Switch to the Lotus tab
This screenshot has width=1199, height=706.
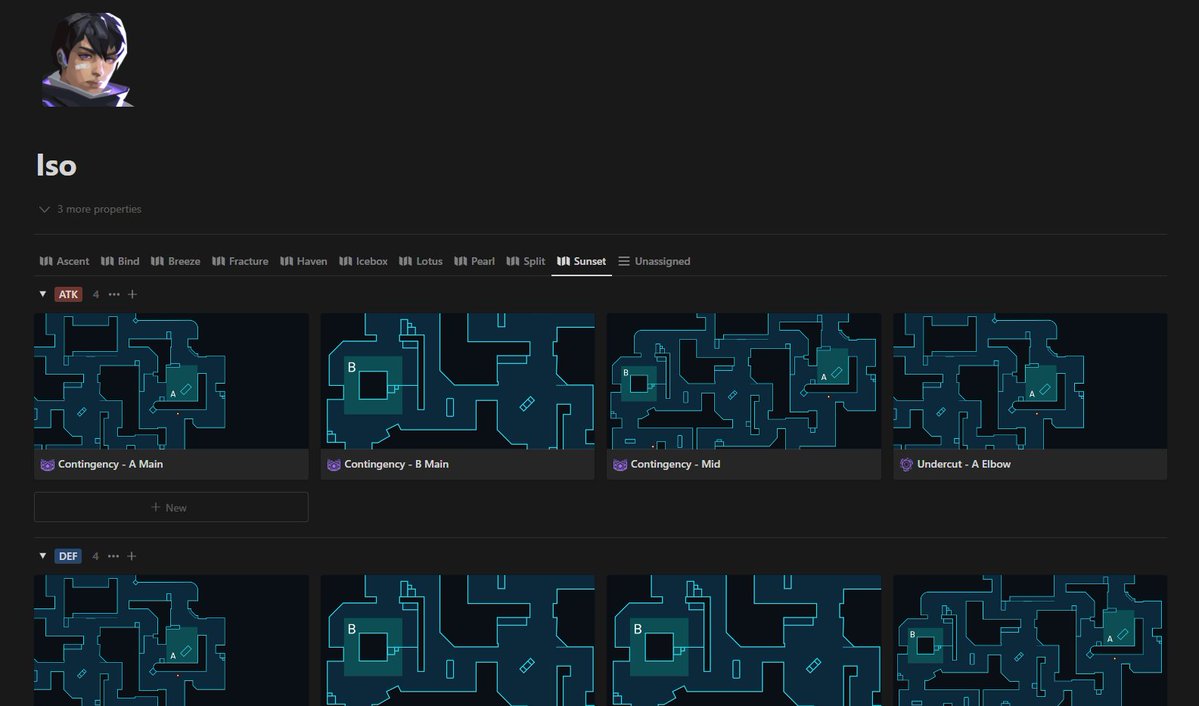coord(421,262)
